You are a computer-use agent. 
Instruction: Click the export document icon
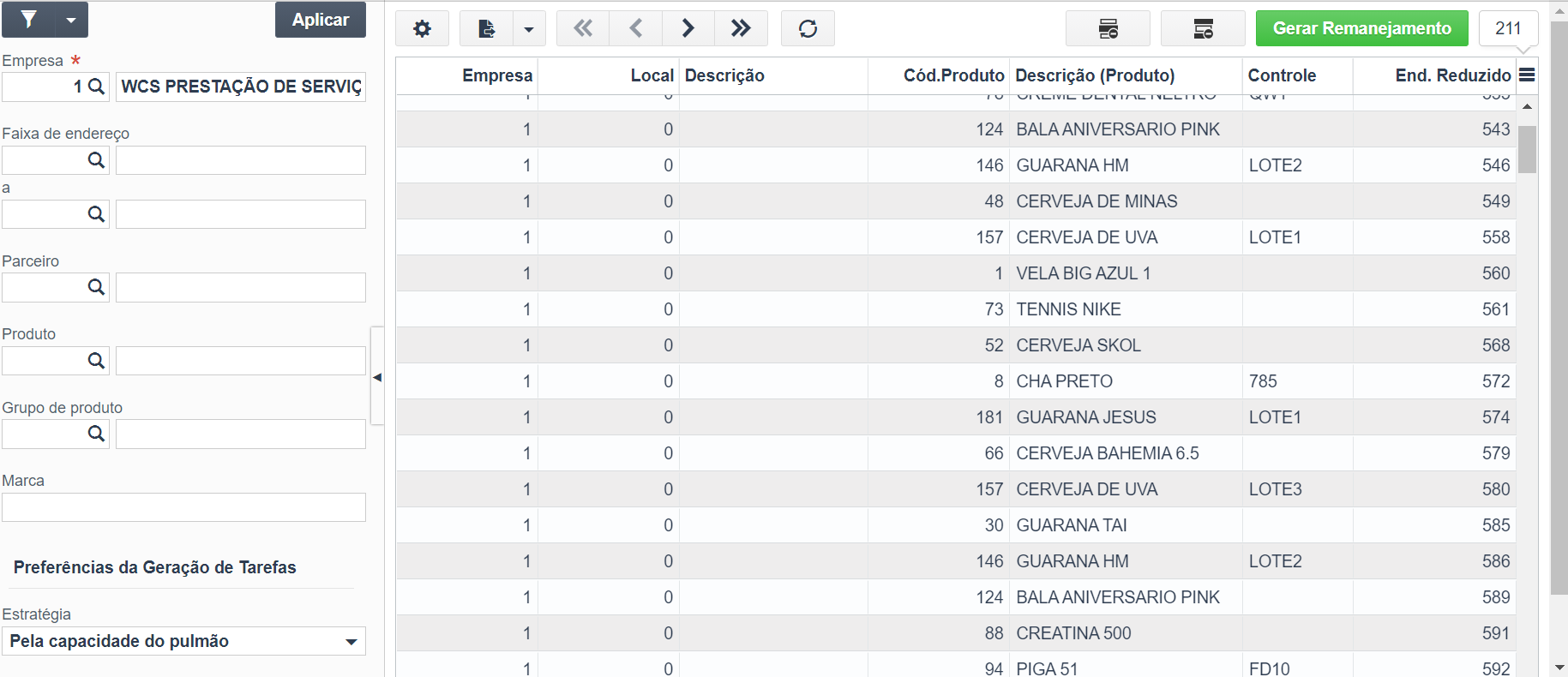pyautogui.click(x=486, y=28)
